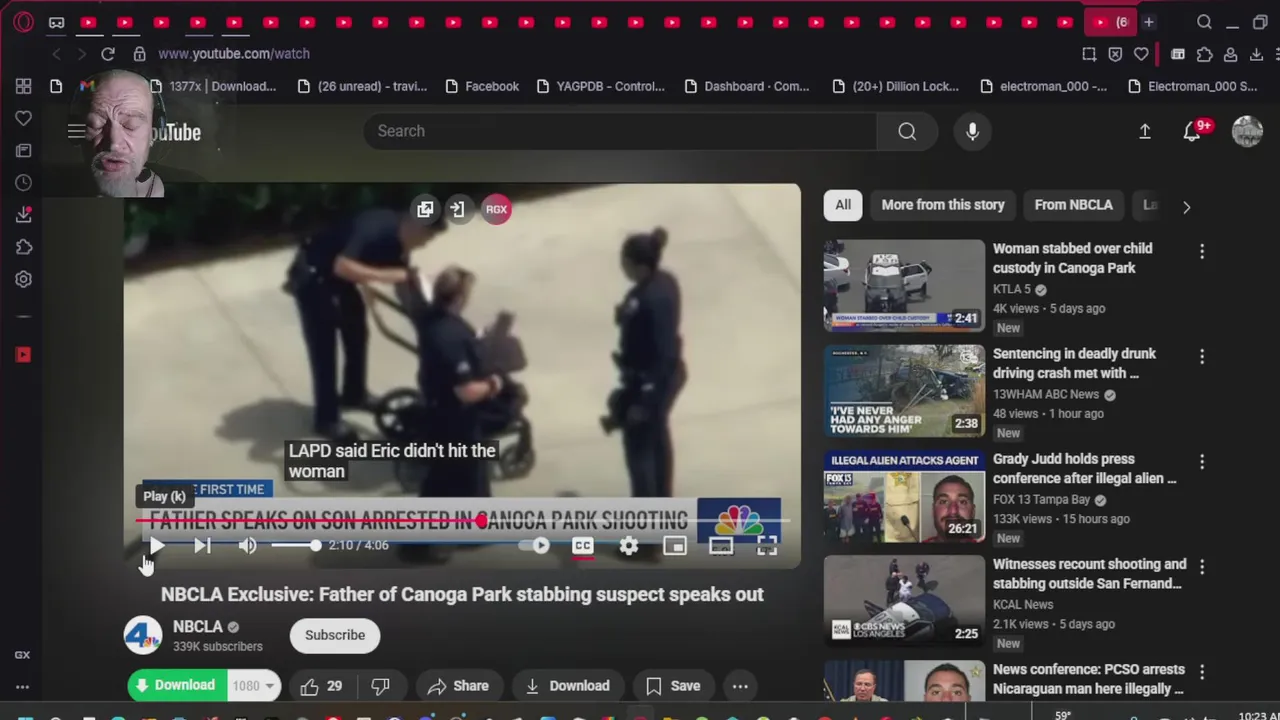Open NBCLA channel avatar
1280x720 pixels.
[x=142, y=635]
